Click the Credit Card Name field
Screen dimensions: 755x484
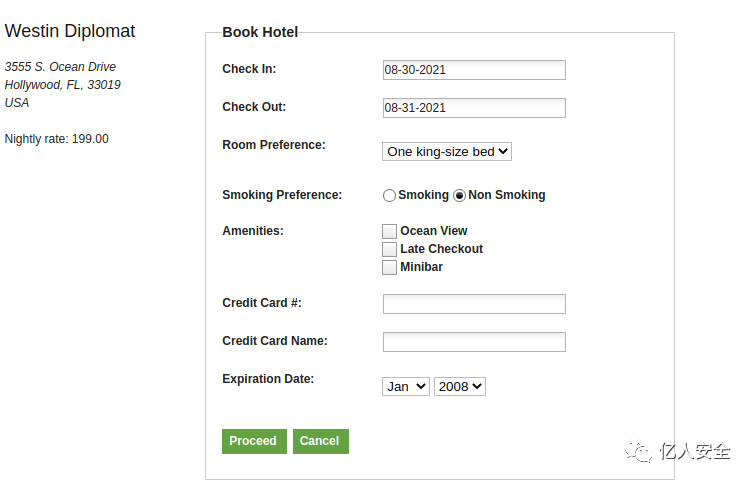(x=474, y=342)
